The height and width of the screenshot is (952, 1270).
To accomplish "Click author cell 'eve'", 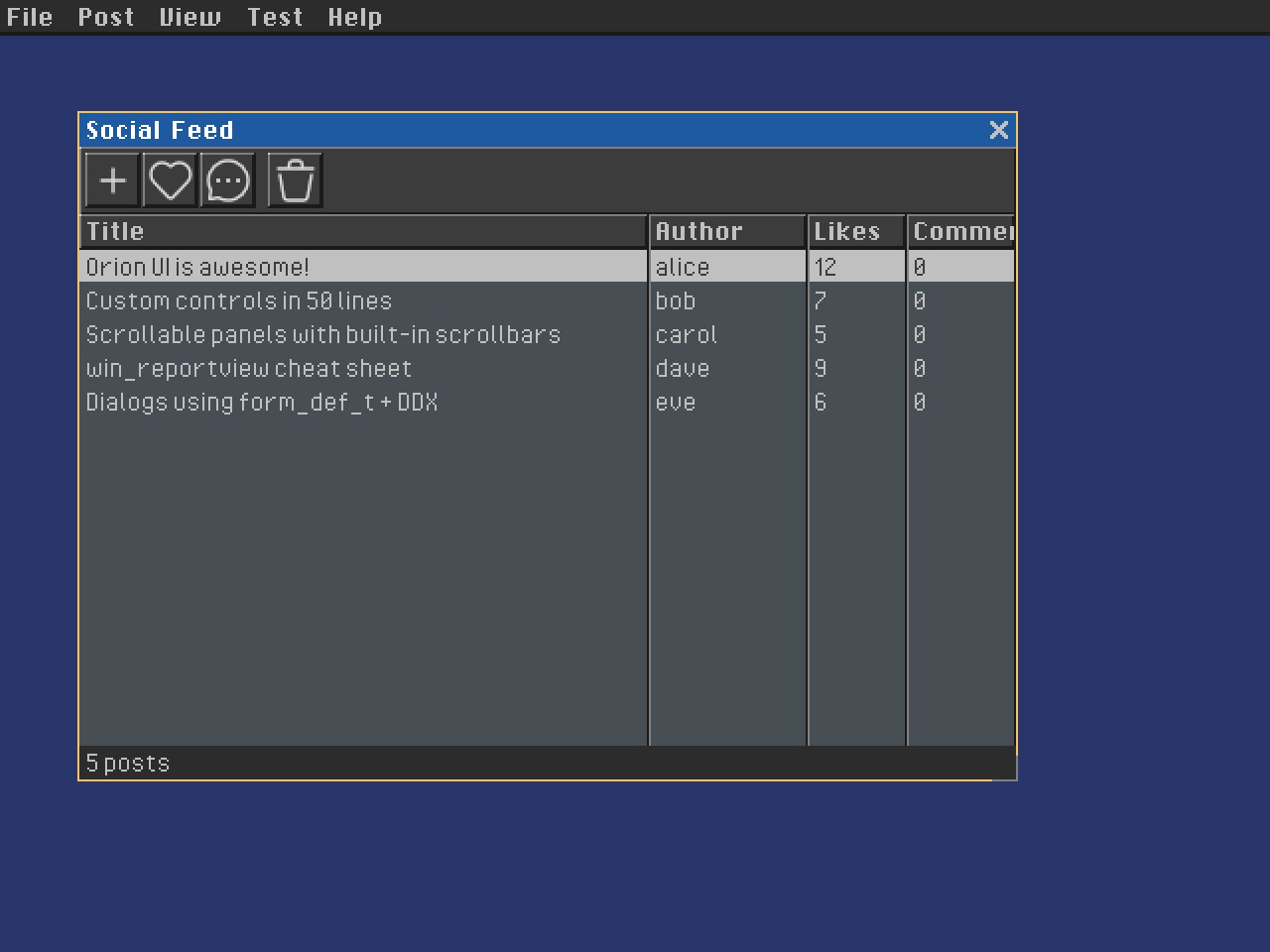I will click(676, 402).
